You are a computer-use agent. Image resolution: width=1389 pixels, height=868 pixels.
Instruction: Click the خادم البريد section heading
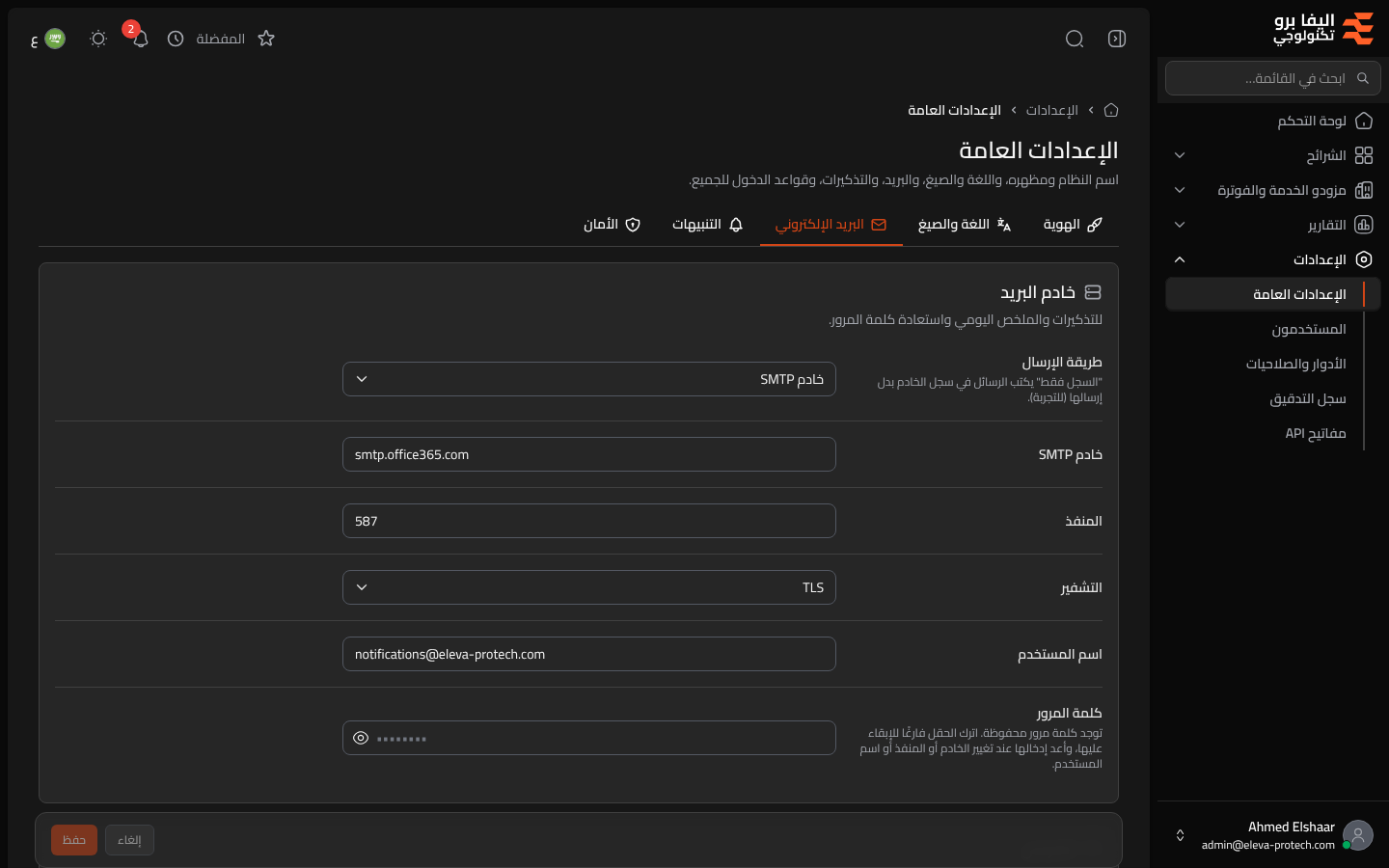tap(1038, 292)
